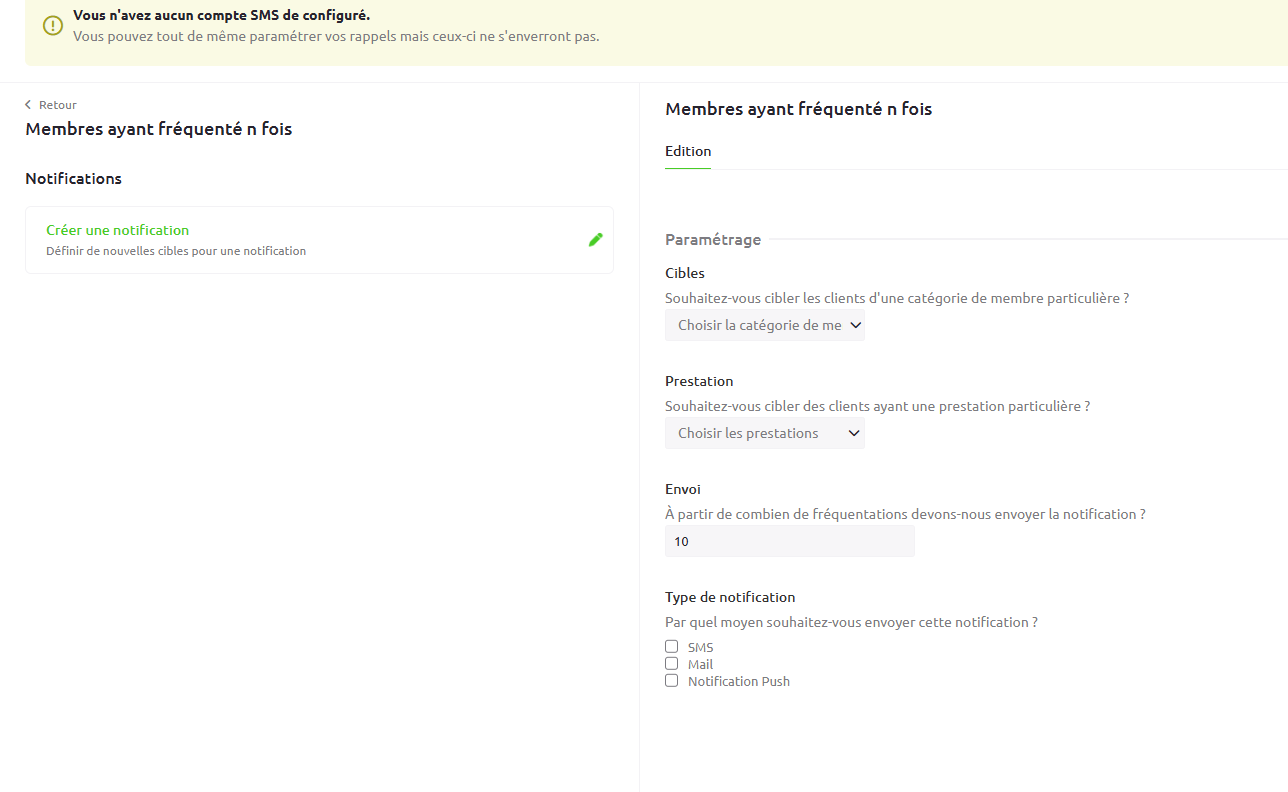Select the 'Créer une notification' link
Viewport: 1288px width, 792px height.
(117, 230)
